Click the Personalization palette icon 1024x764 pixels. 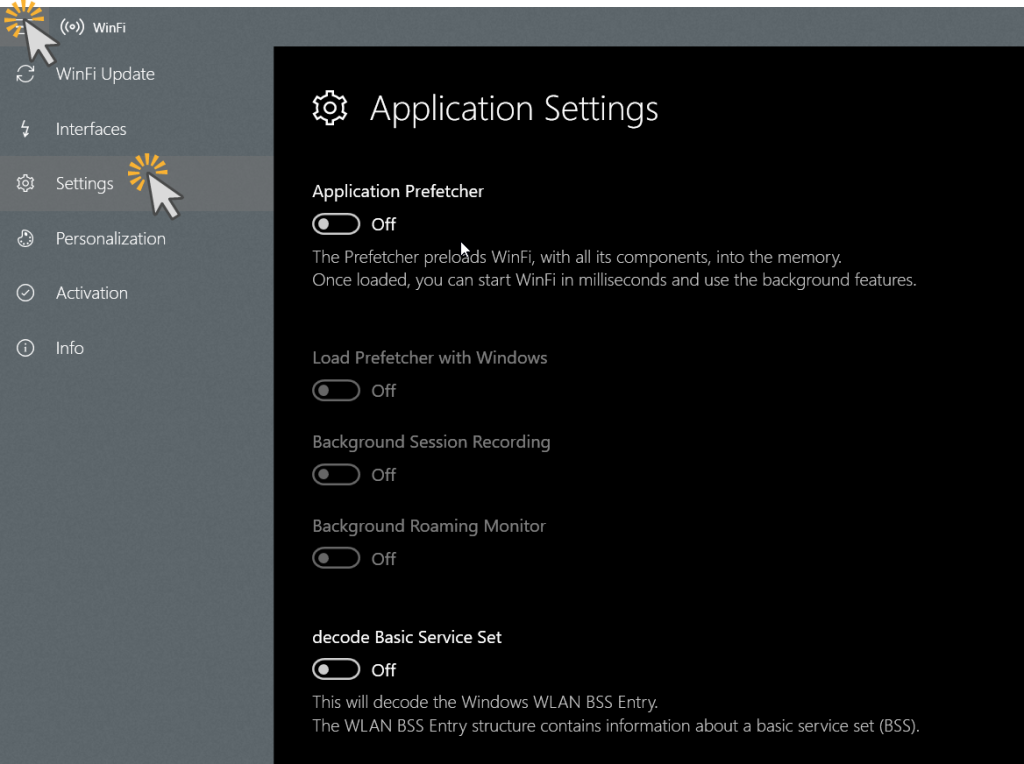click(26, 239)
